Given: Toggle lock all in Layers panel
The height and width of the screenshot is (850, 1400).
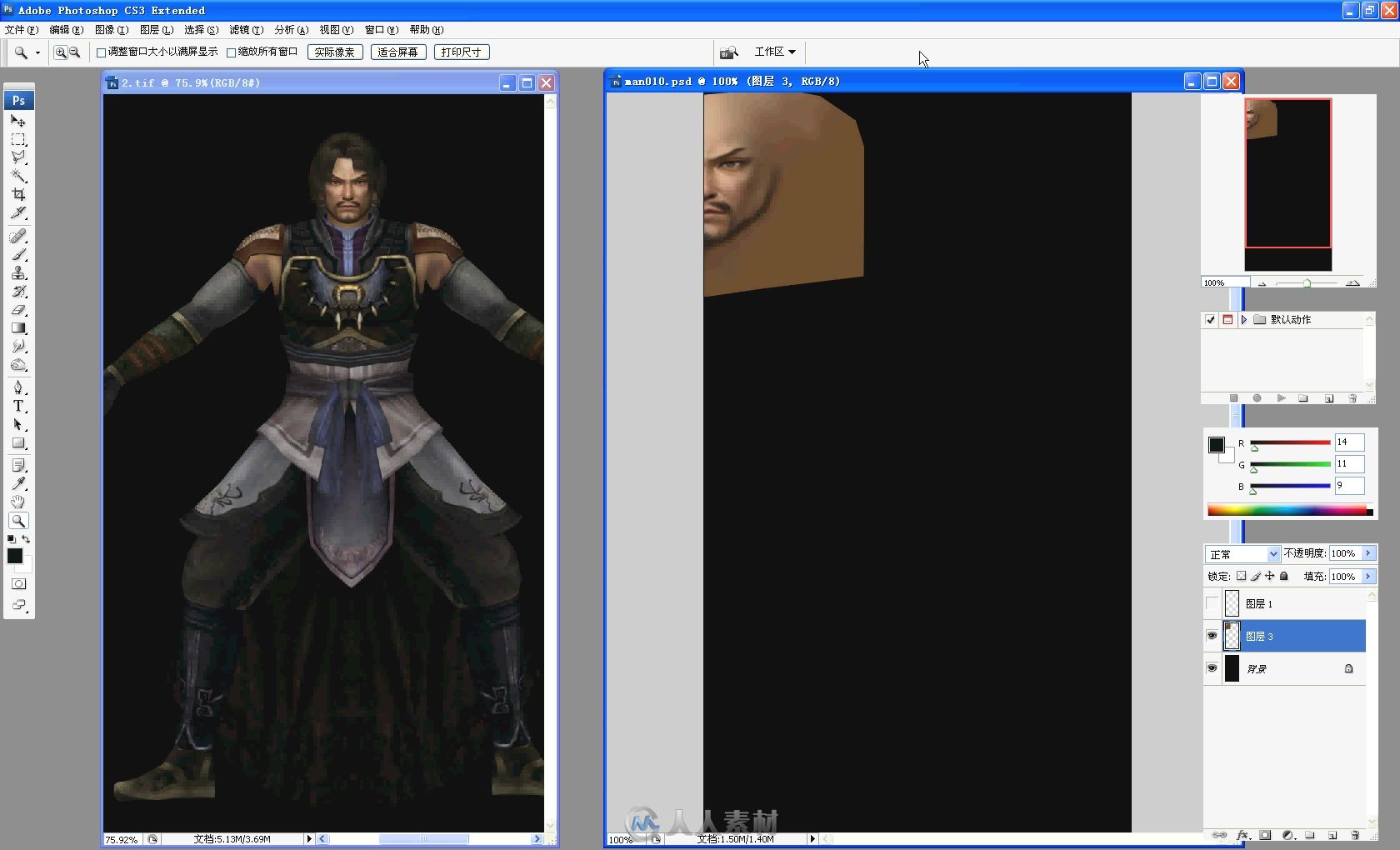Looking at the screenshot, I should 1284,576.
